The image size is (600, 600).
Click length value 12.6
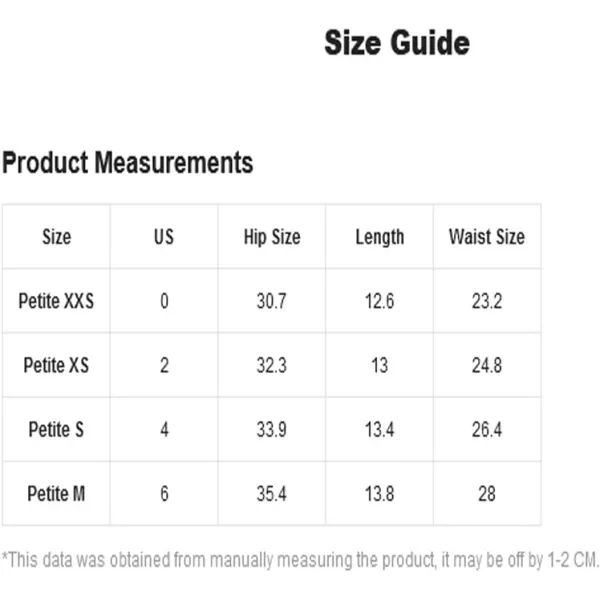[x=379, y=301]
